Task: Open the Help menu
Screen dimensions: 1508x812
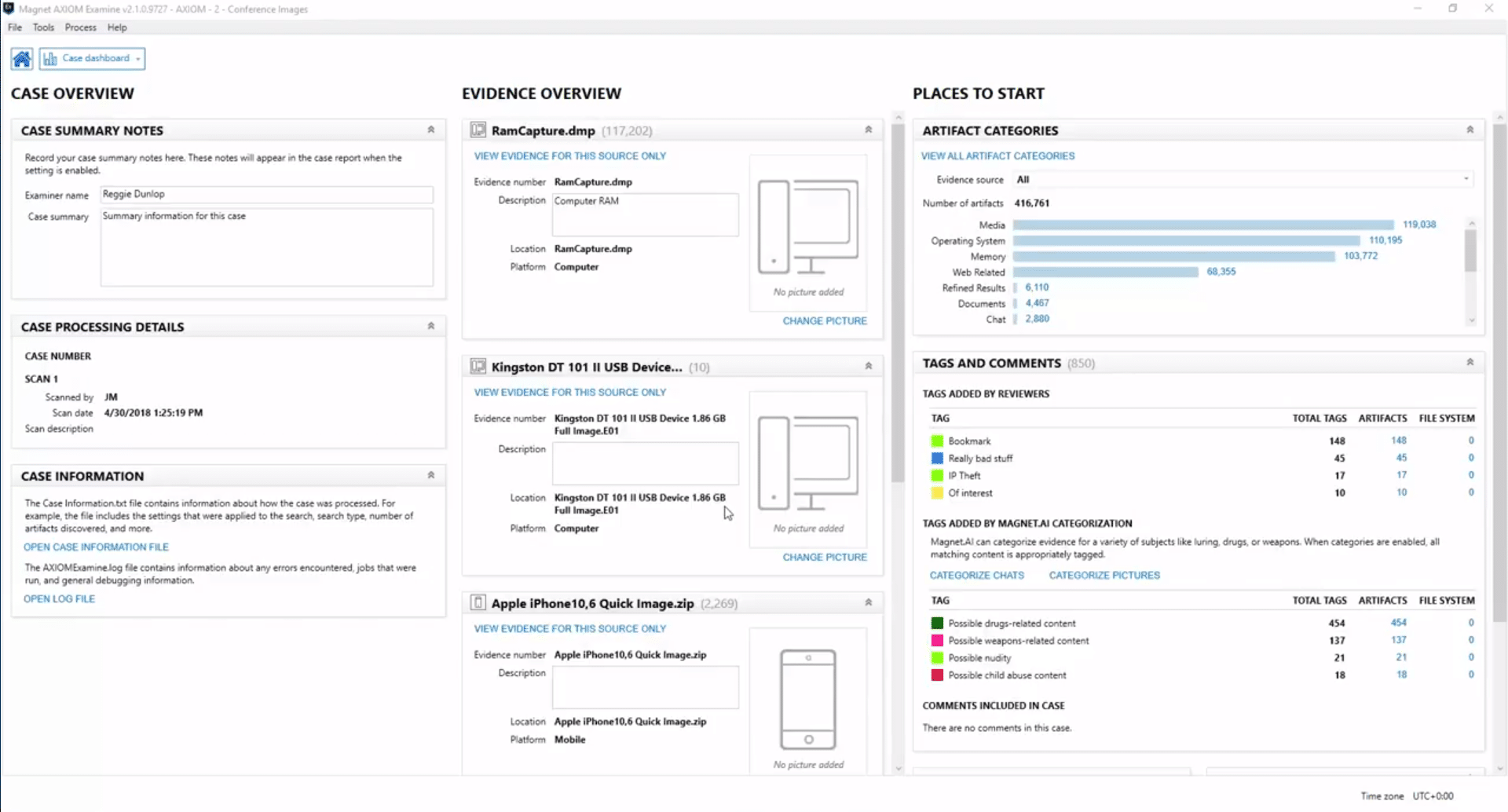Action: (x=117, y=27)
